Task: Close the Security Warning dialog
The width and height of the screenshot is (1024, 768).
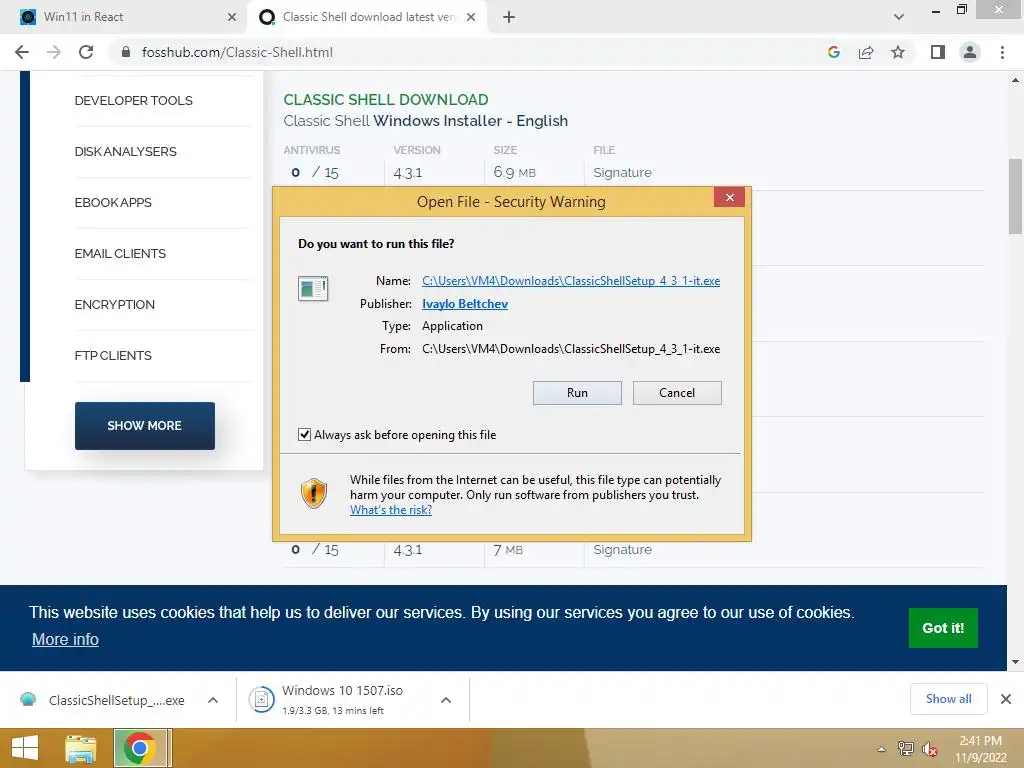Action: click(729, 197)
